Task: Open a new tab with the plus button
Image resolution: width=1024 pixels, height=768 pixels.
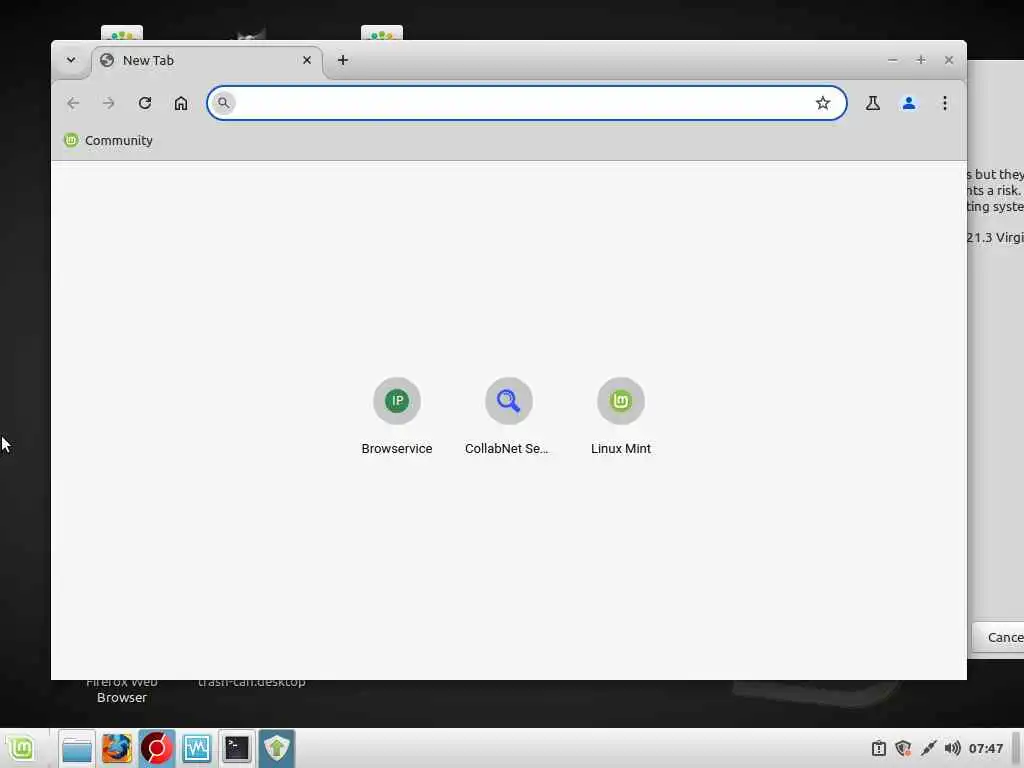Action: click(343, 60)
